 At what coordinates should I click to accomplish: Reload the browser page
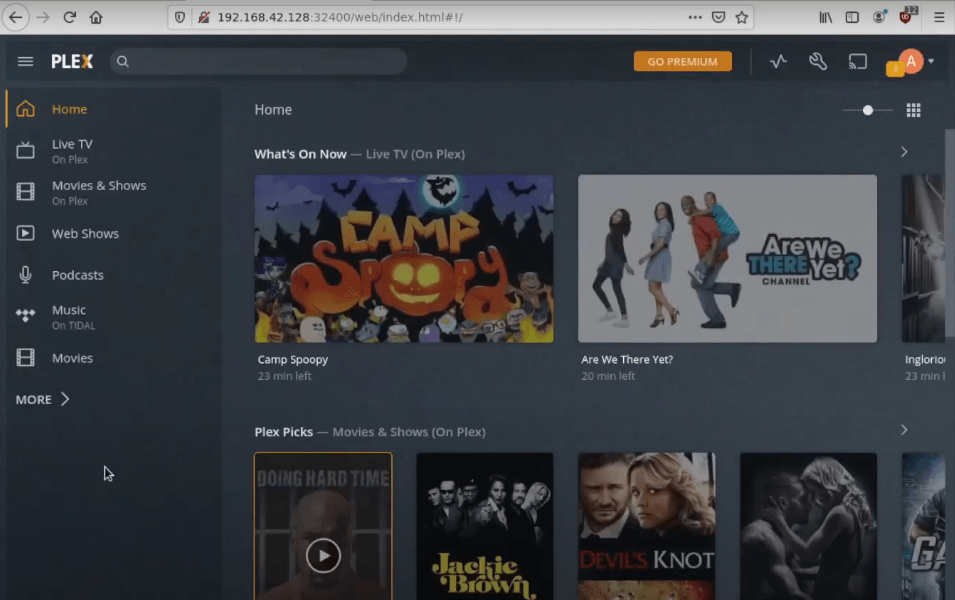[69, 17]
